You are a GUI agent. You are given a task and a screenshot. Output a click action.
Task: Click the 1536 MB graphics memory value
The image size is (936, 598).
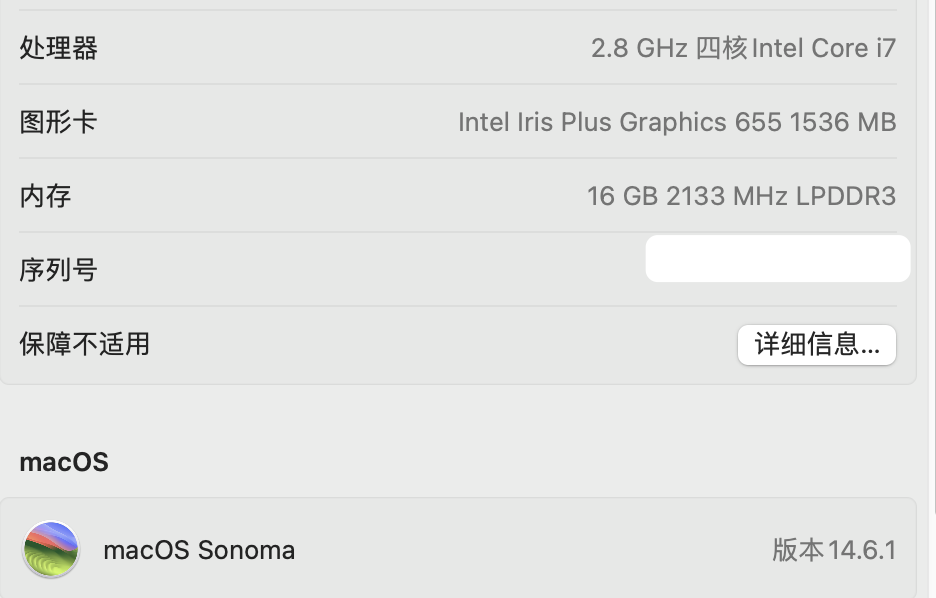(x=843, y=122)
